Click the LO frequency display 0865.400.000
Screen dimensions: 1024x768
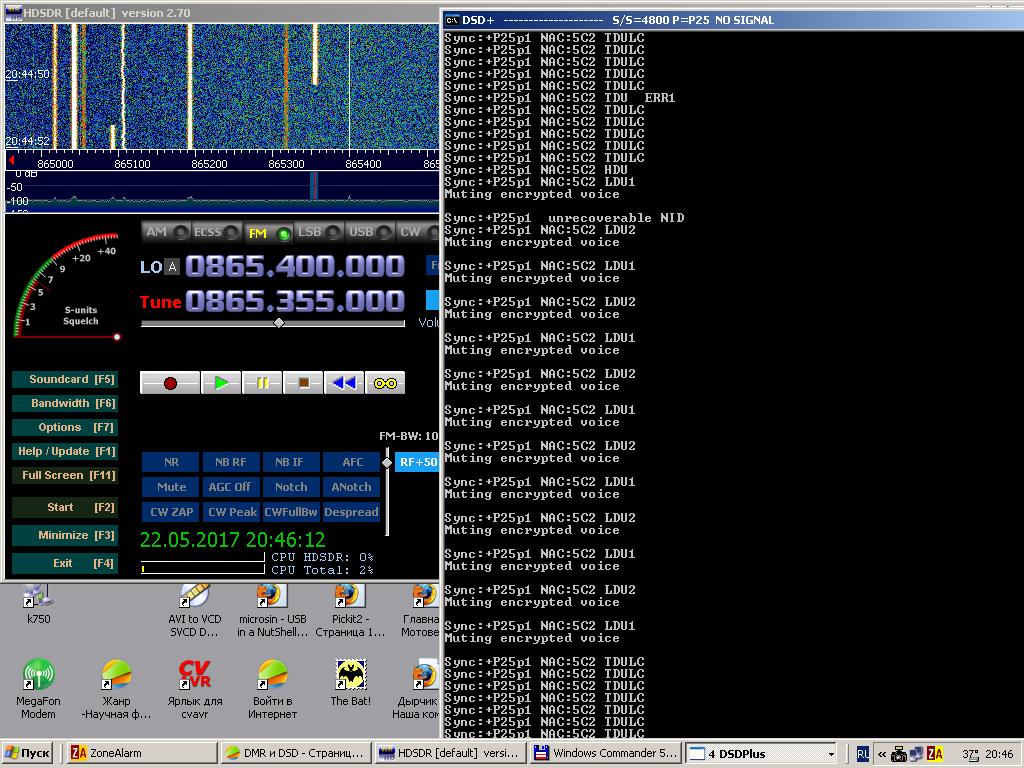click(295, 266)
